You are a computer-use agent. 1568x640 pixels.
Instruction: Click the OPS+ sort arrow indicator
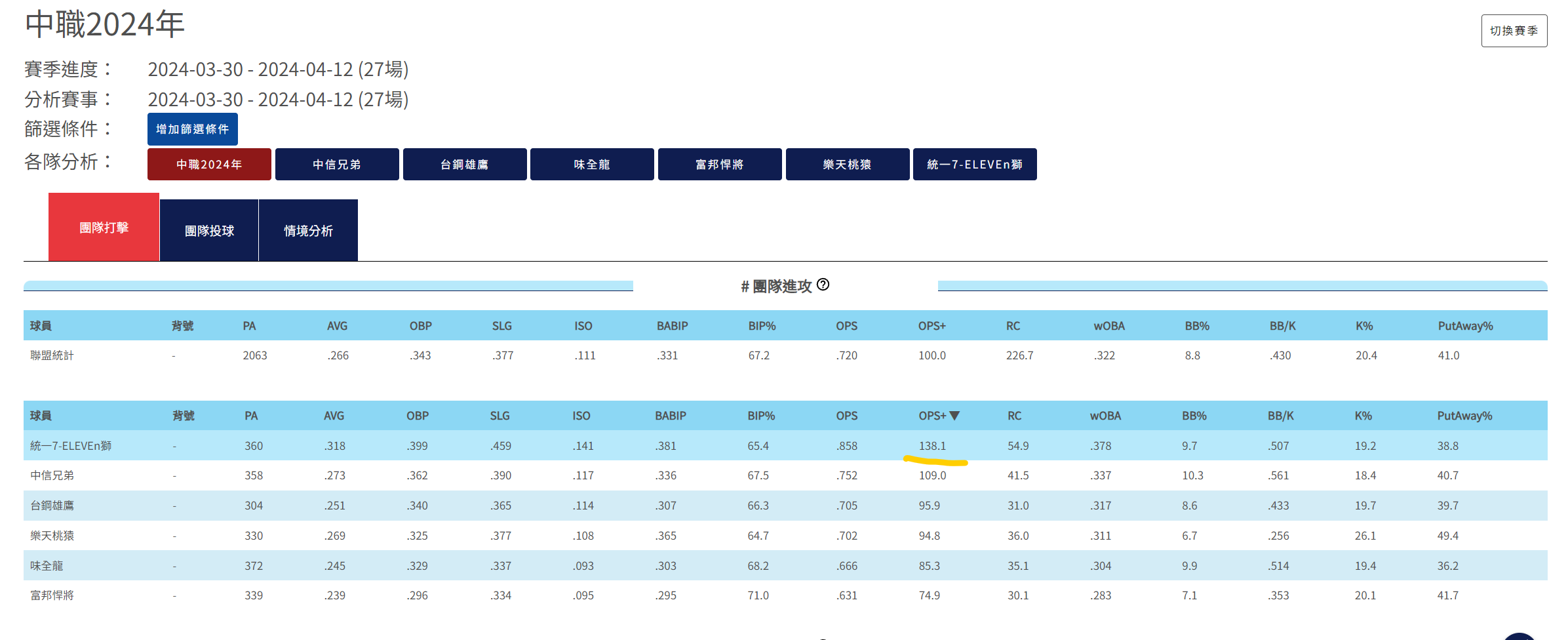(954, 416)
